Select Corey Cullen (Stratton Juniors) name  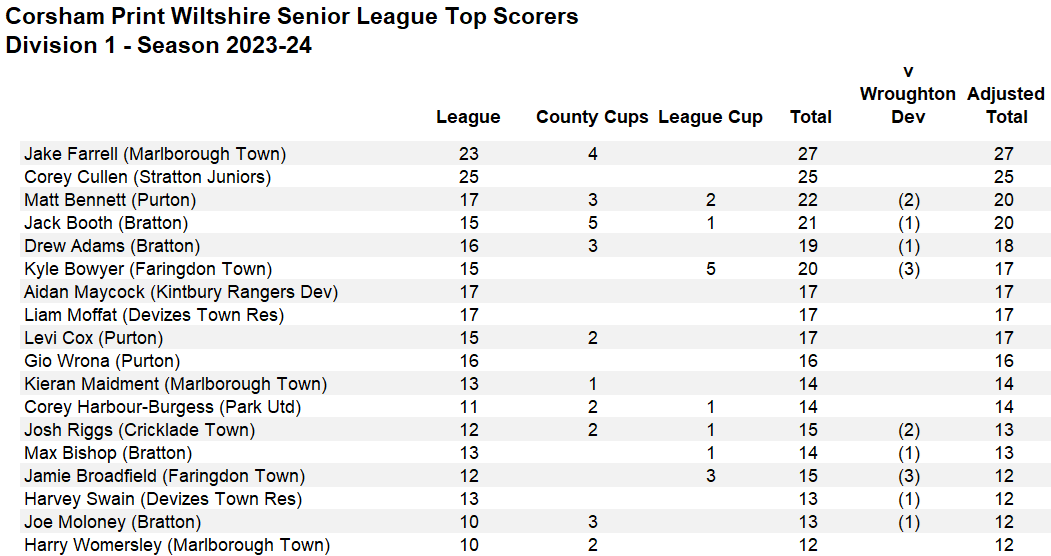tap(148, 177)
